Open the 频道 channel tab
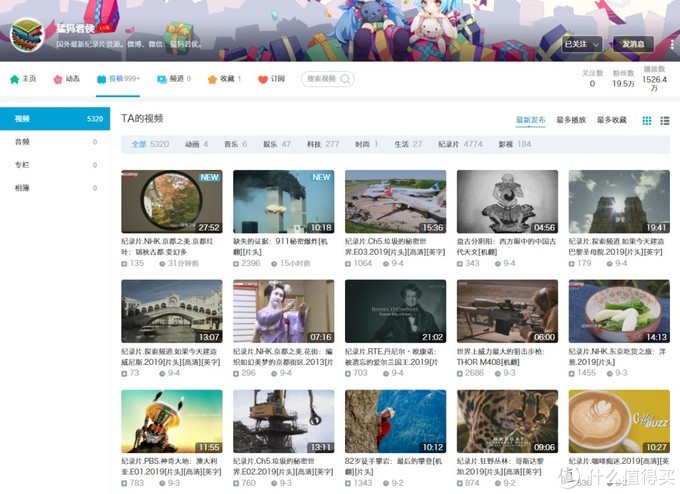The image size is (680, 494). pyautogui.click(x=174, y=79)
